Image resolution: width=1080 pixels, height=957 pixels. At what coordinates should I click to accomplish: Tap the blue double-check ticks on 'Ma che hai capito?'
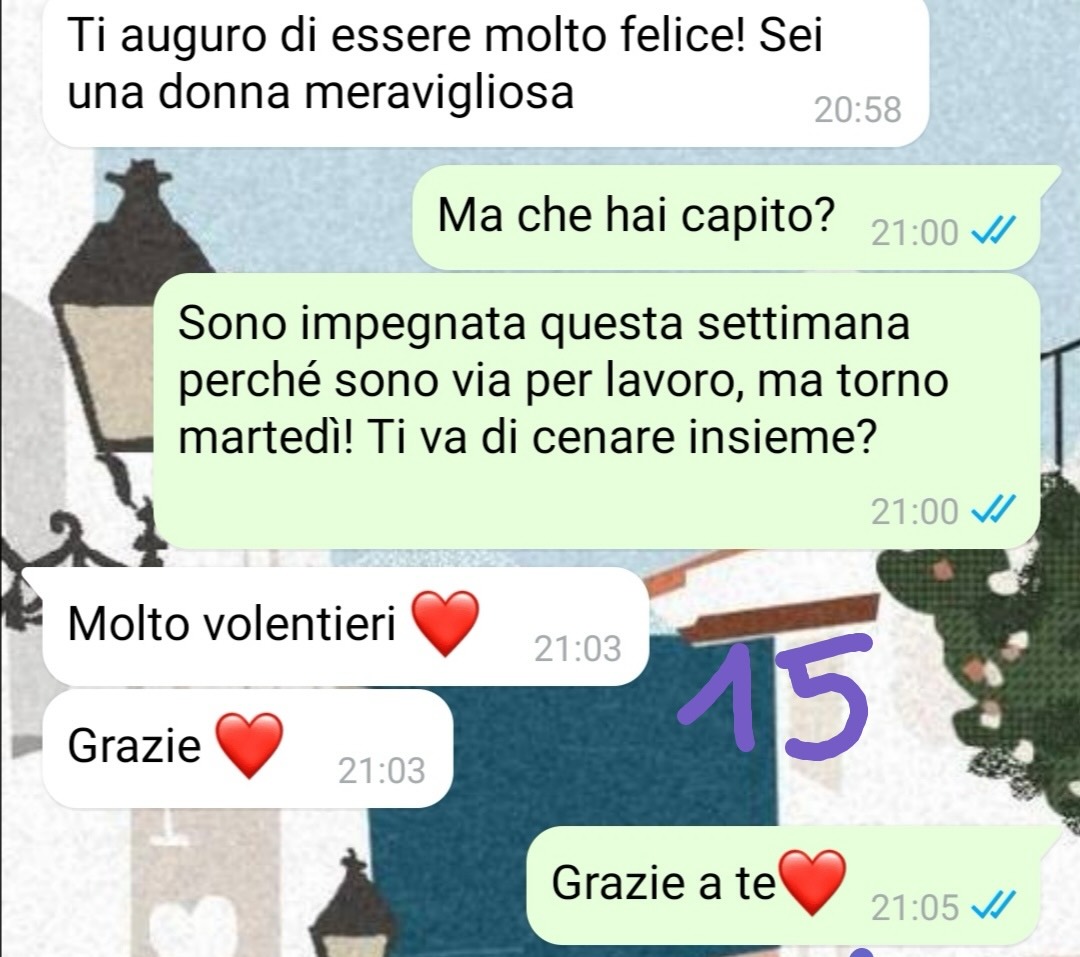pyautogui.click(x=993, y=232)
